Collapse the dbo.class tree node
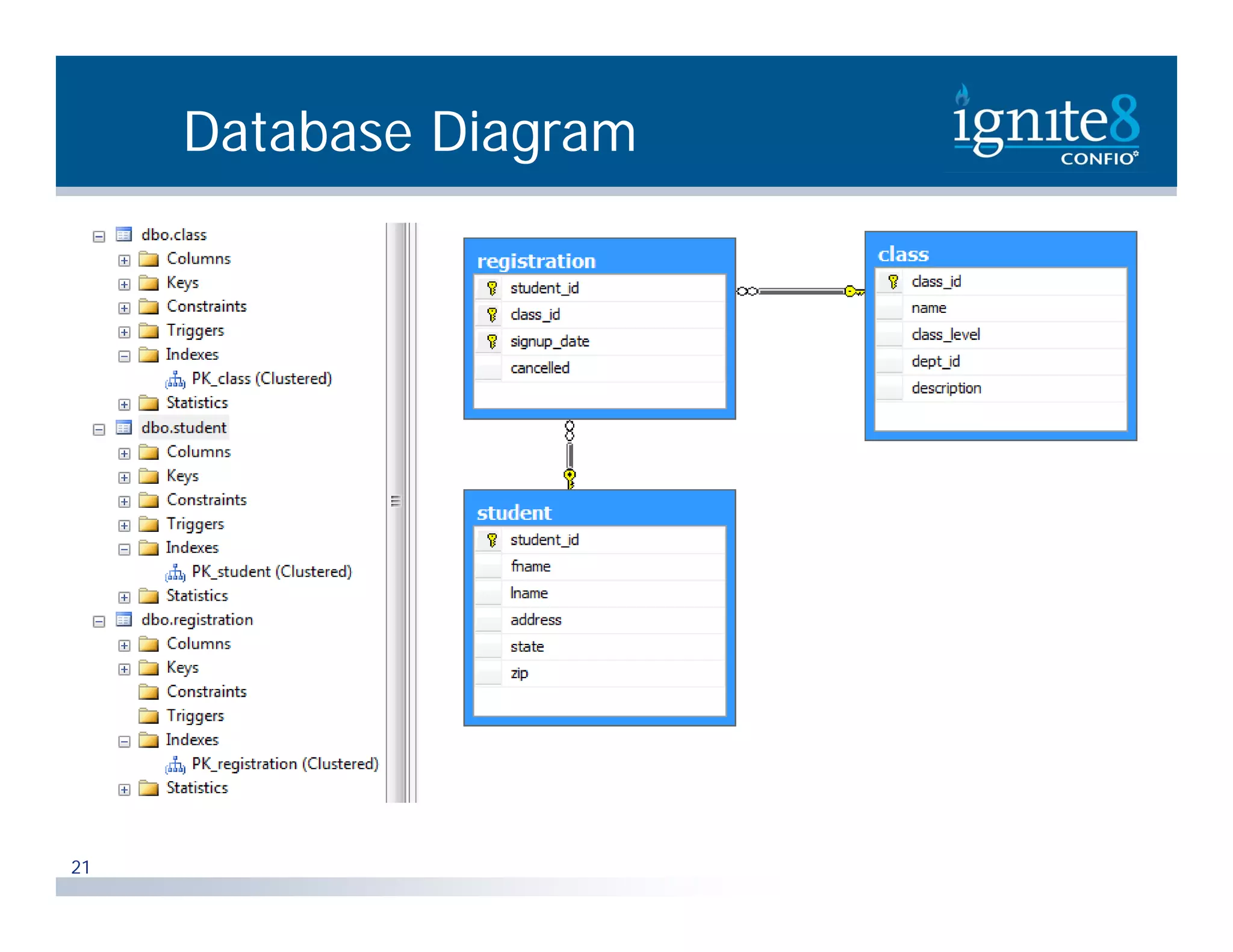1233x952 pixels. (x=99, y=236)
